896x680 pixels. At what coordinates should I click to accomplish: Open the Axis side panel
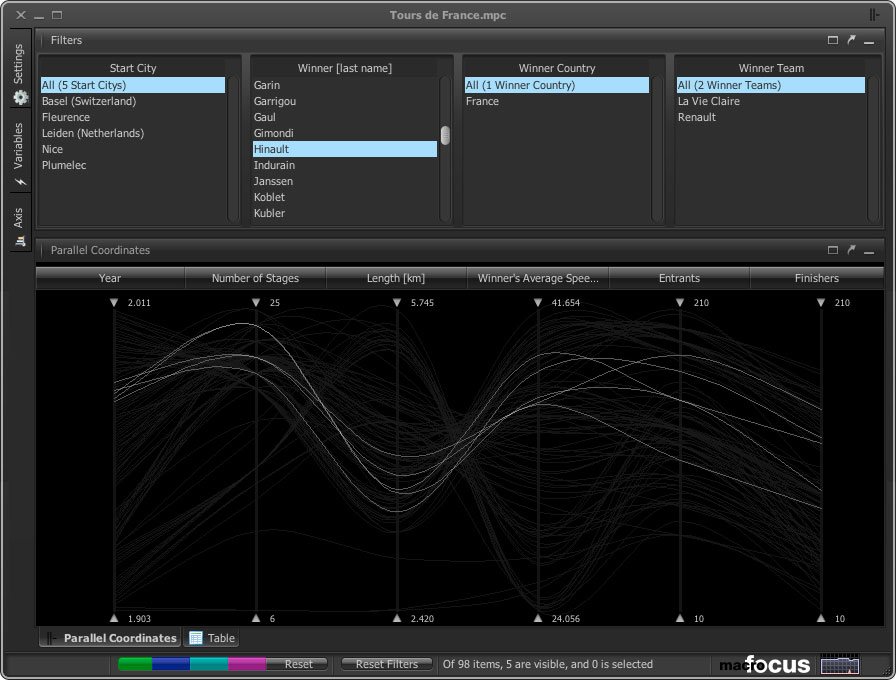pyautogui.click(x=19, y=226)
